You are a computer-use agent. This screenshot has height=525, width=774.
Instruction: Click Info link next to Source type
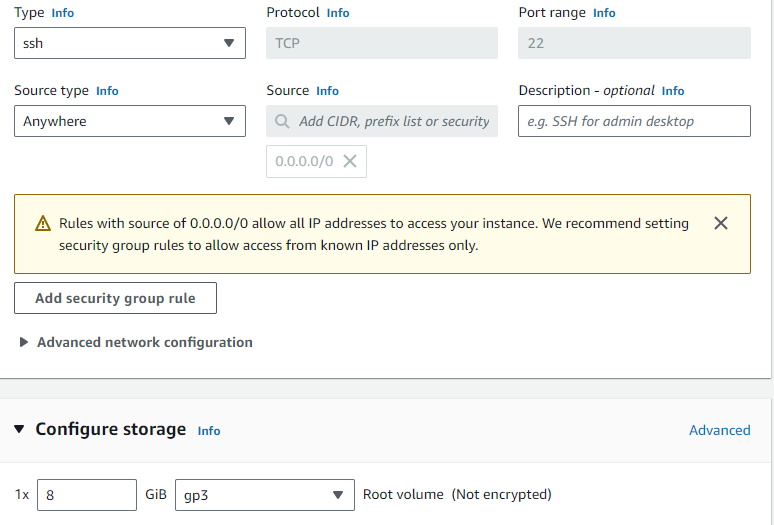(x=107, y=91)
